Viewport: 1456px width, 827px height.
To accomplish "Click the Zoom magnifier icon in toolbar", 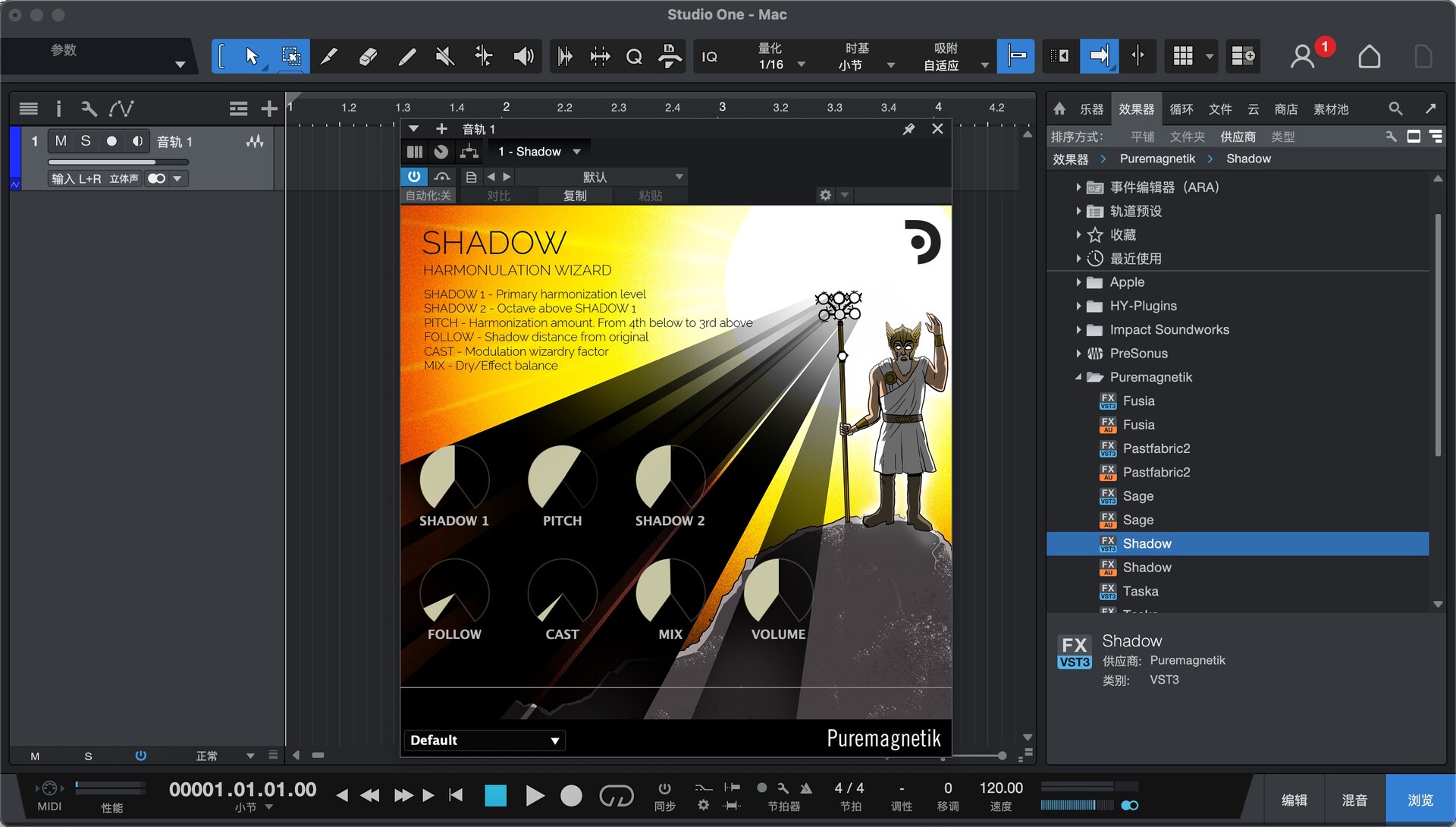I will 634,56.
